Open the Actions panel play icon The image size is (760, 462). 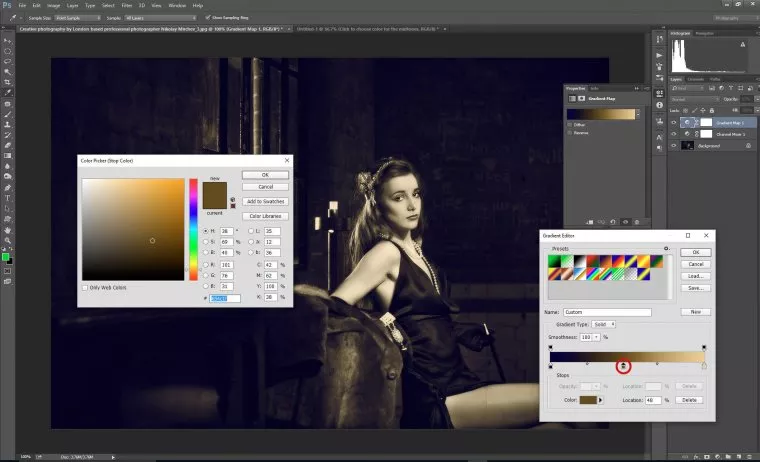(660, 55)
